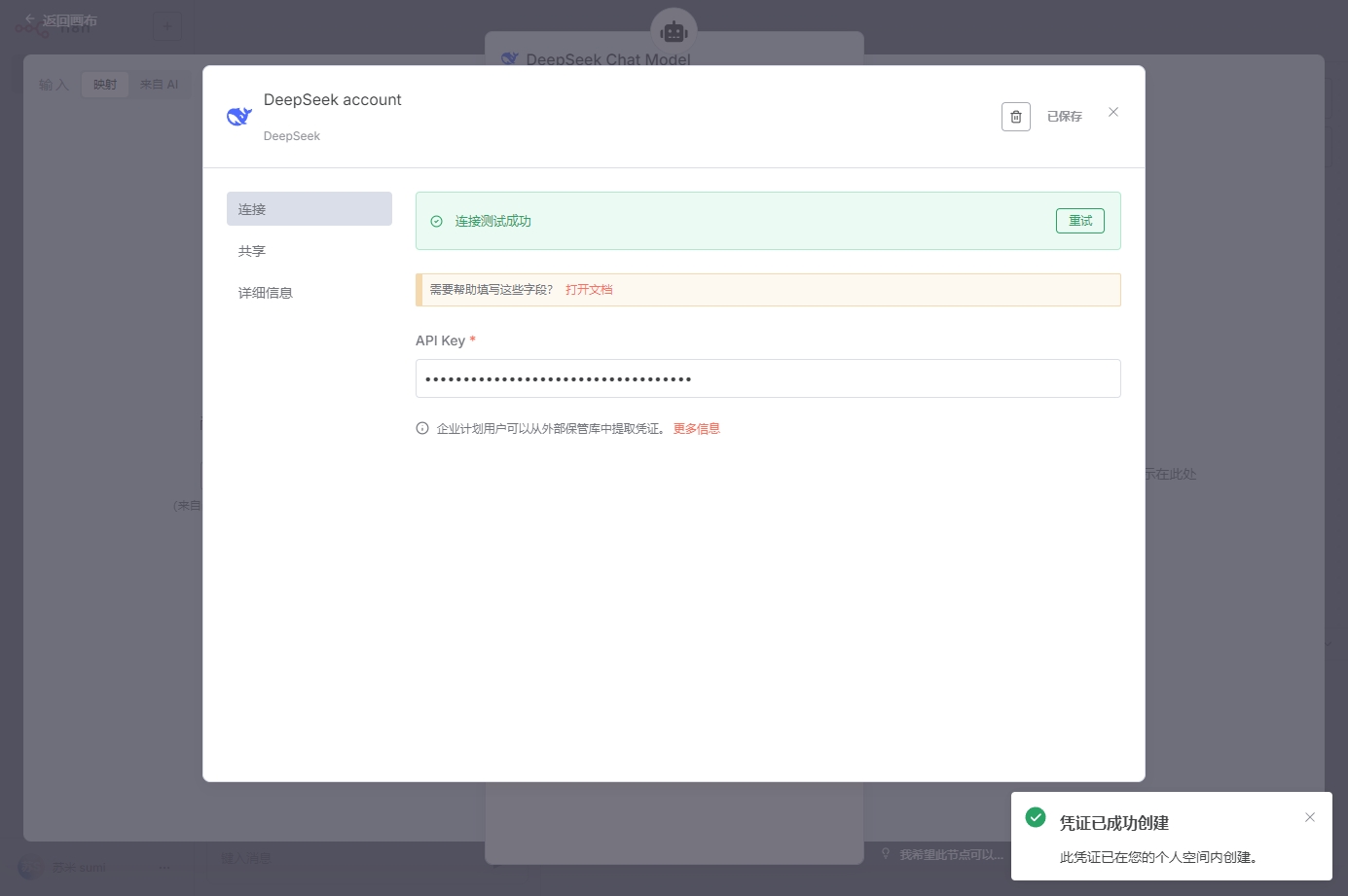Click the 已保存 saved status text
1348x896 pixels.
tap(1064, 117)
